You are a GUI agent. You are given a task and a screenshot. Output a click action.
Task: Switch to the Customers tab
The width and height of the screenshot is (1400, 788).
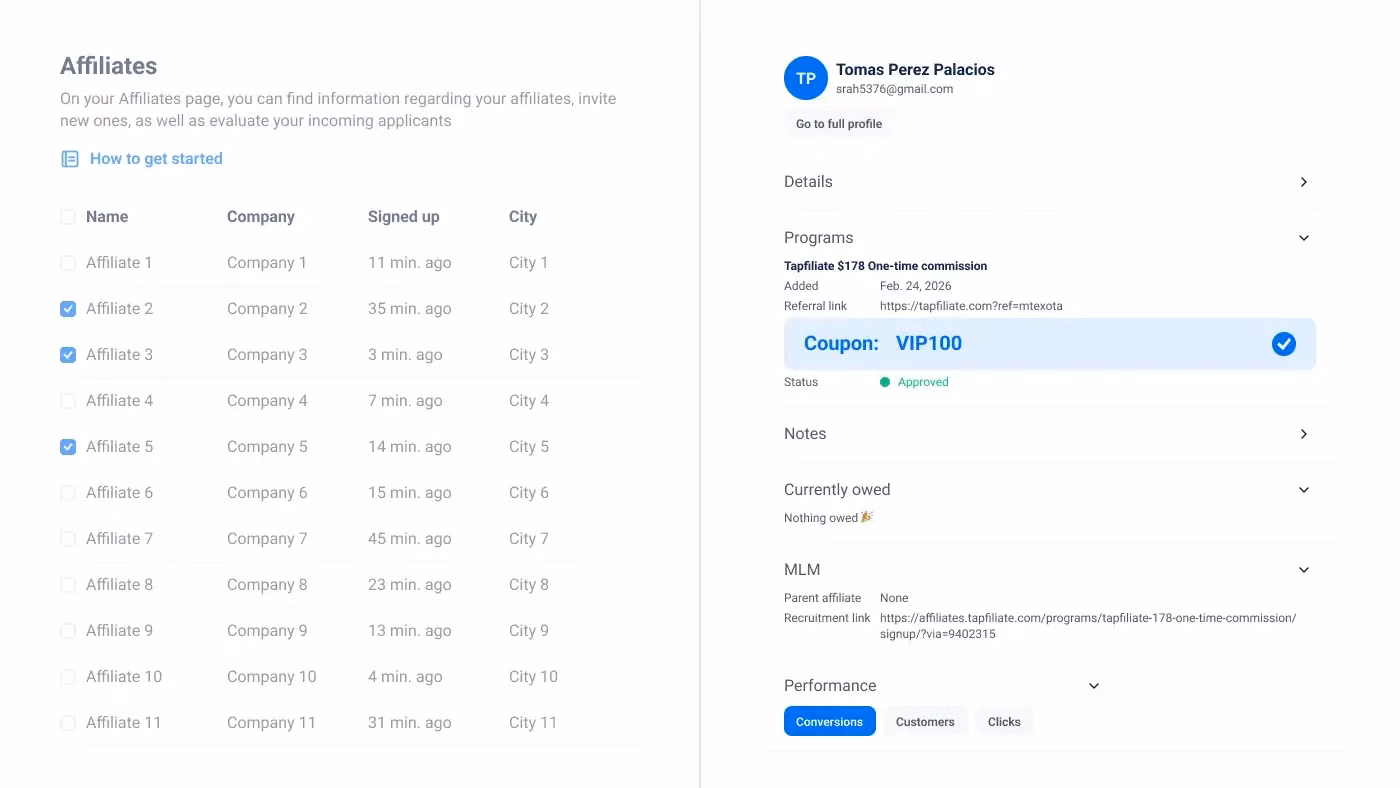click(x=924, y=722)
